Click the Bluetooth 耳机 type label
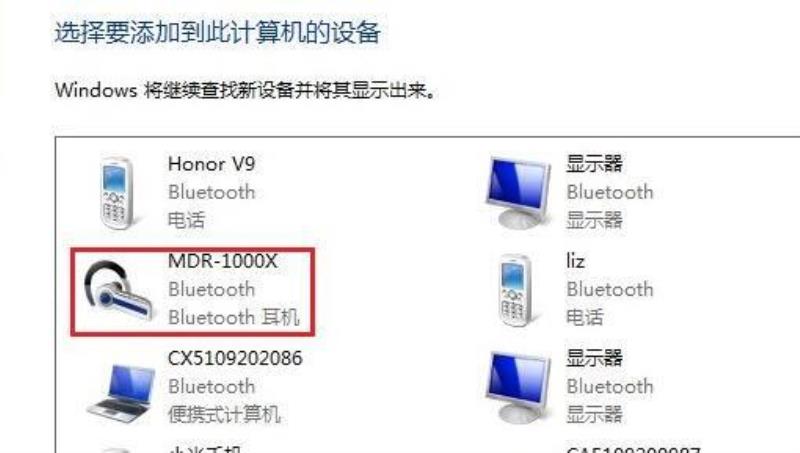Image resolution: width=800 pixels, height=453 pixels. pos(234,317)
